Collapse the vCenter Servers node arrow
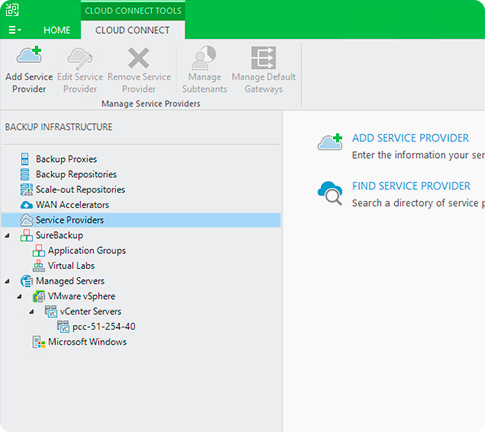This screenshot has width=485, height=432. pos(31,312)
